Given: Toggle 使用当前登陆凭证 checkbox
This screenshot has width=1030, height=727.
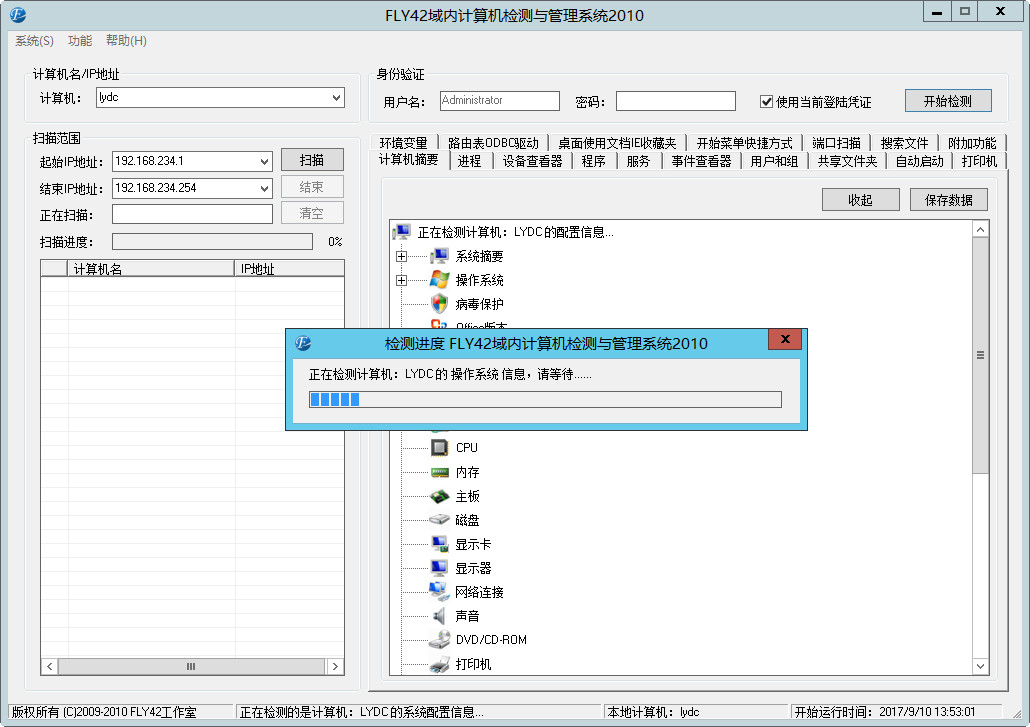Looking at the screenshot, I should (766, 101).
